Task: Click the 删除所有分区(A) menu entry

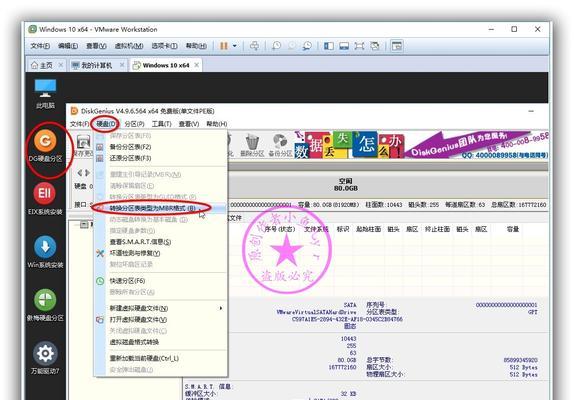Action: click(x=160, y=292)
